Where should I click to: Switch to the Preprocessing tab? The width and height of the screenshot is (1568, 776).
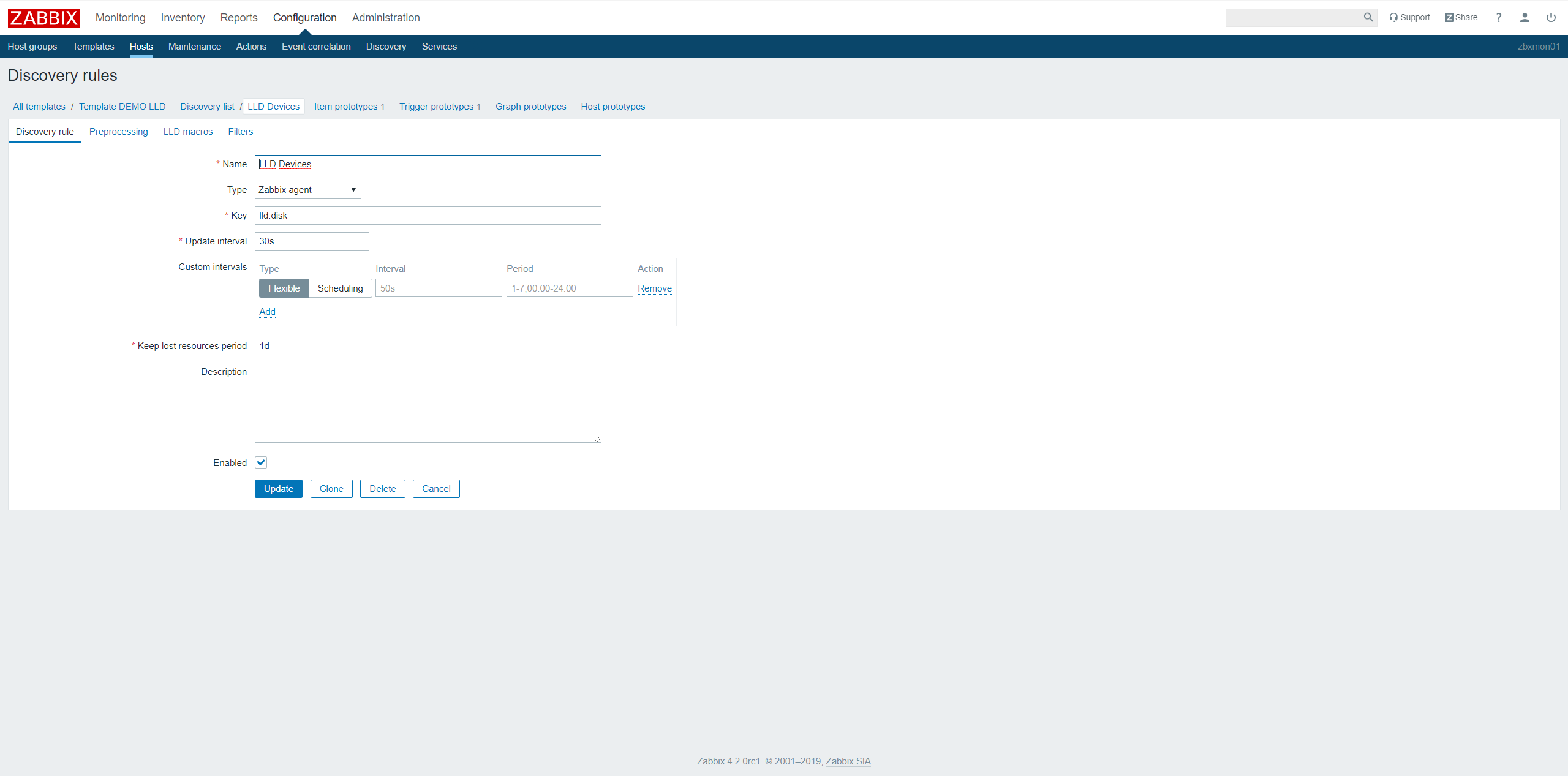pyautogui.click(x=119, y=132)
